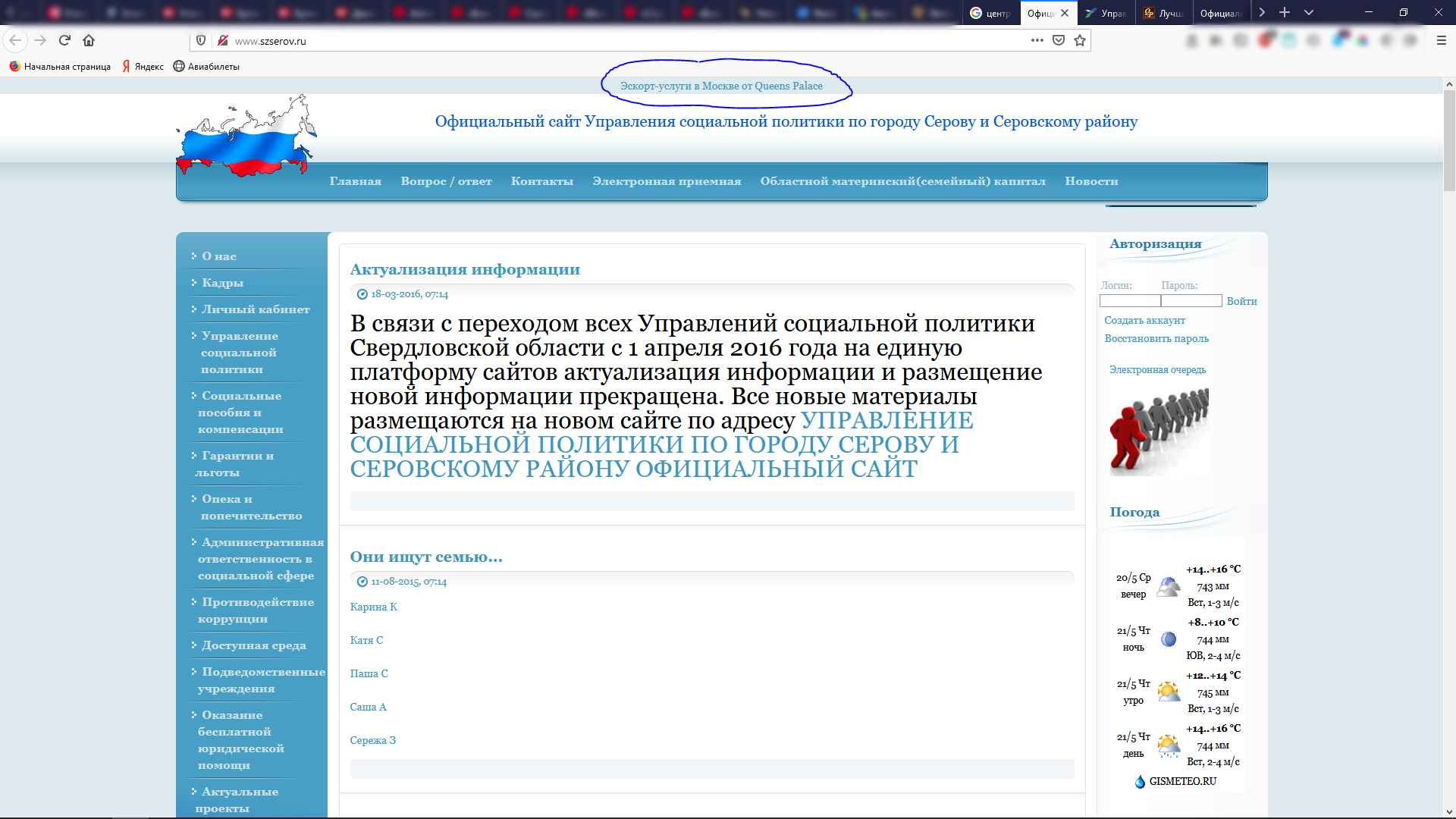The image size is (1456, 819).
Task: Expand the О нас sidebar item
Action: coord(218,256)
